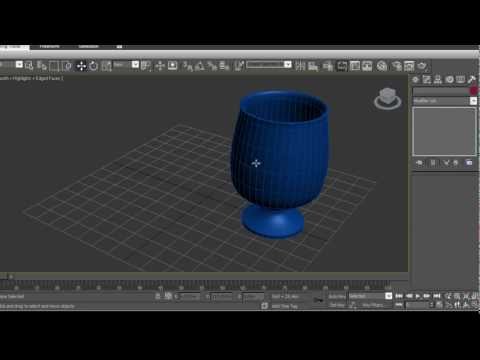Image resolution: width=480 pixels, height=360 pixels.
Task: Open the Selection ribbon tab
Action: [88, 46]
